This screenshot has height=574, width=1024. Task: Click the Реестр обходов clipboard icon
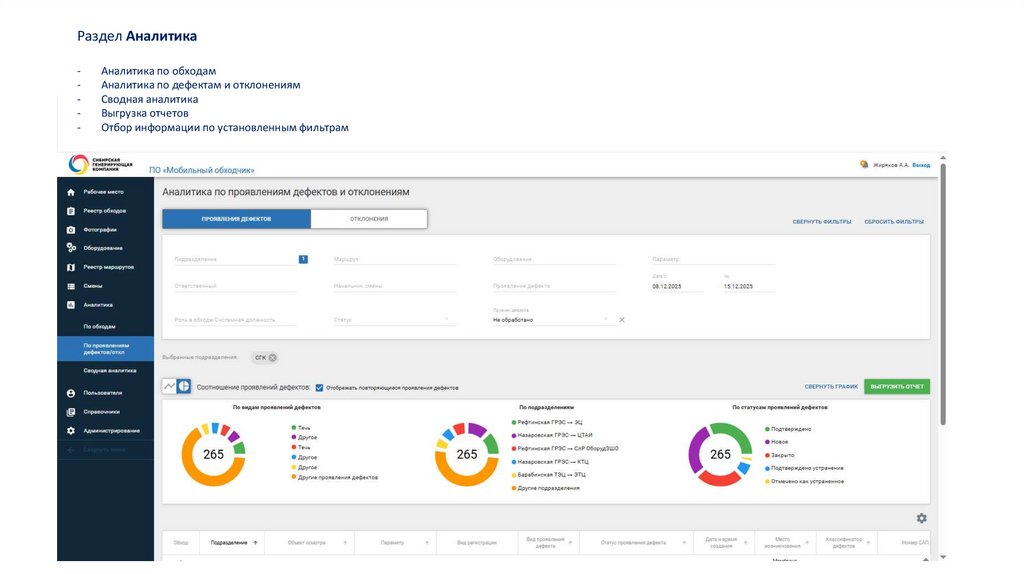click(71, 211)
